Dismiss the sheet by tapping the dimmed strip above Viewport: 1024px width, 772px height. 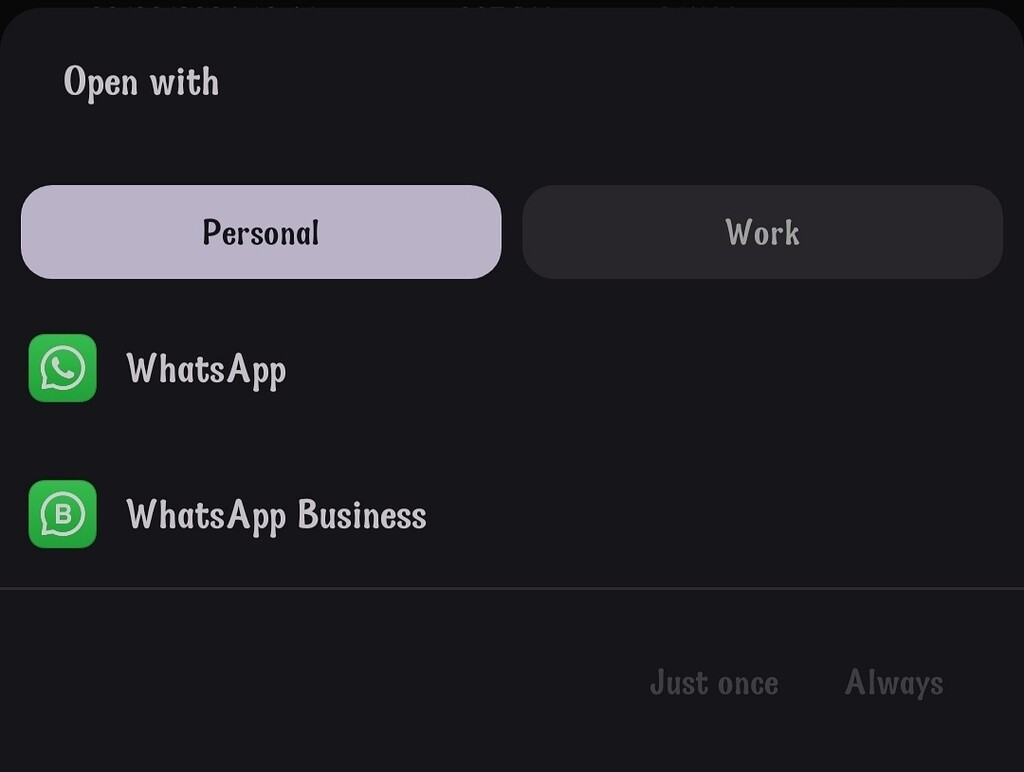pos(512,4)
